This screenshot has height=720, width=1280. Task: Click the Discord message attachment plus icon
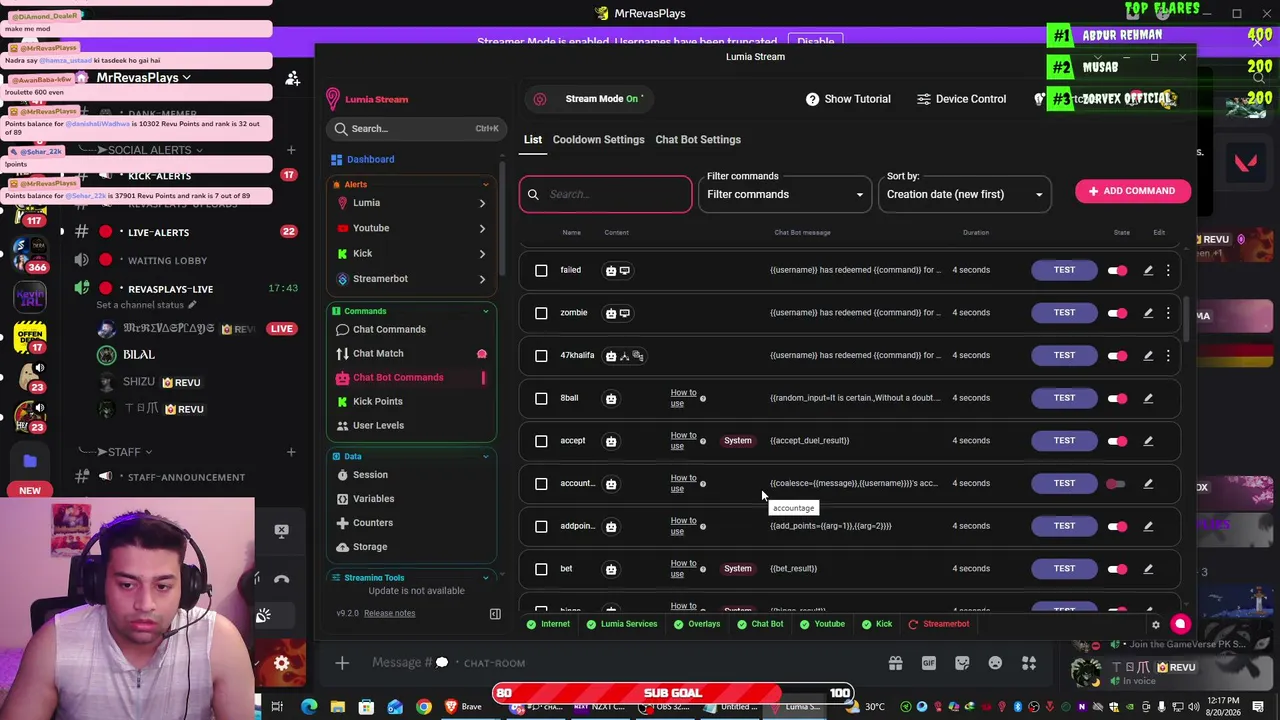[342, 663]
